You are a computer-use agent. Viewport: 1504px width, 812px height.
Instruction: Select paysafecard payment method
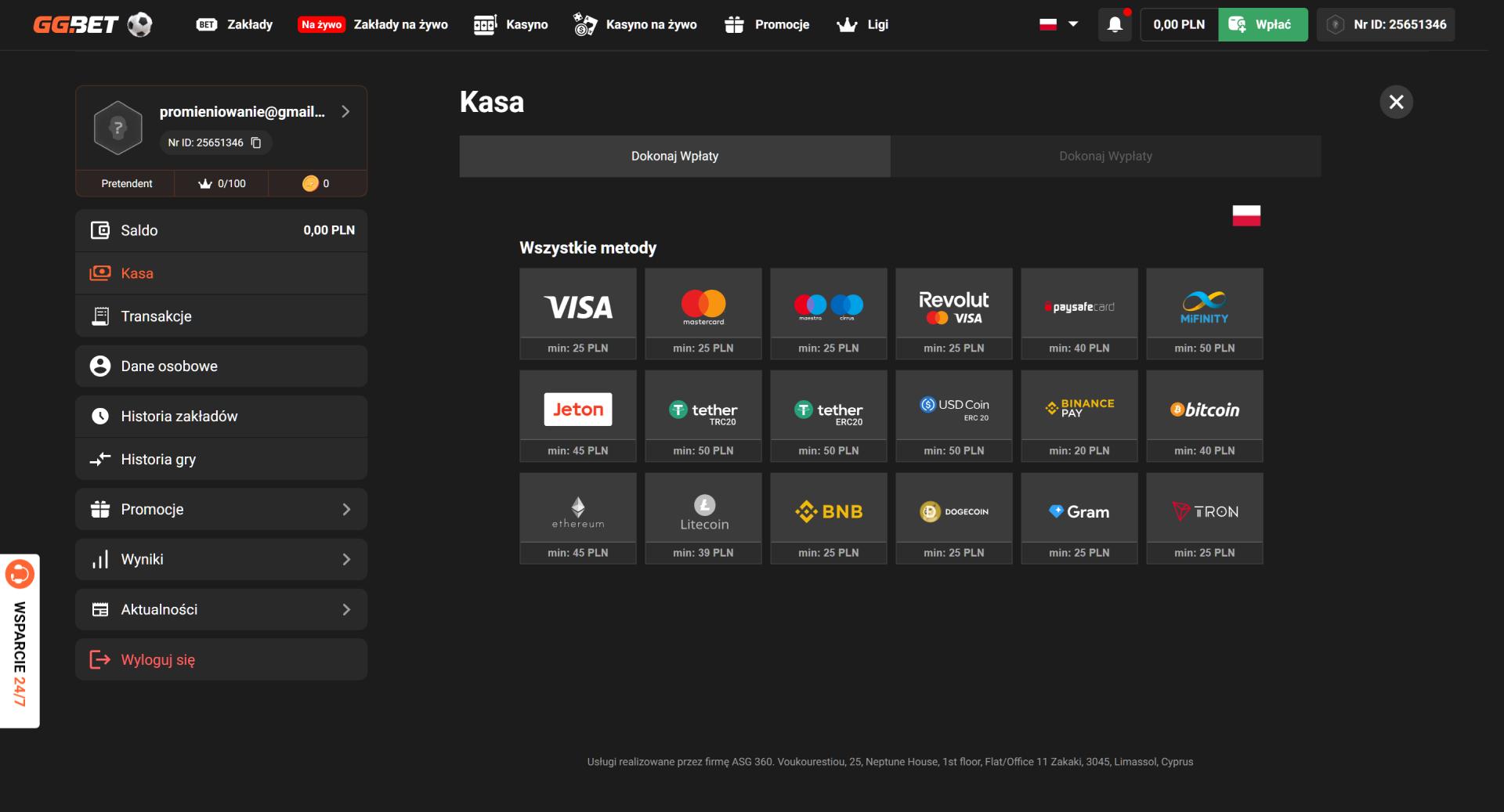point(1079,313)
